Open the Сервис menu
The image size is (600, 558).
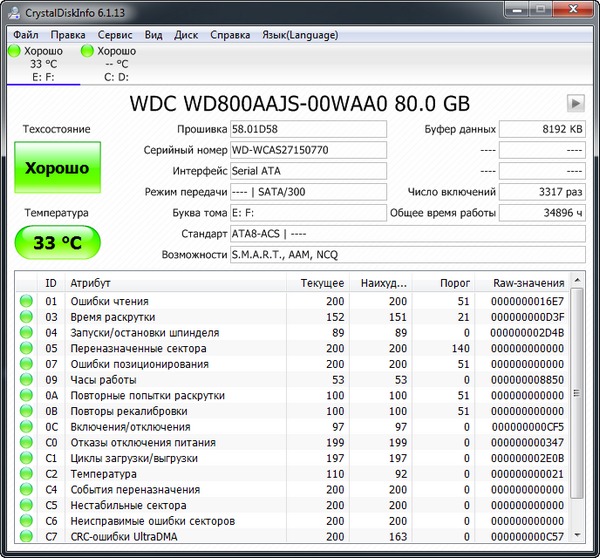click(x=114, y=34)
